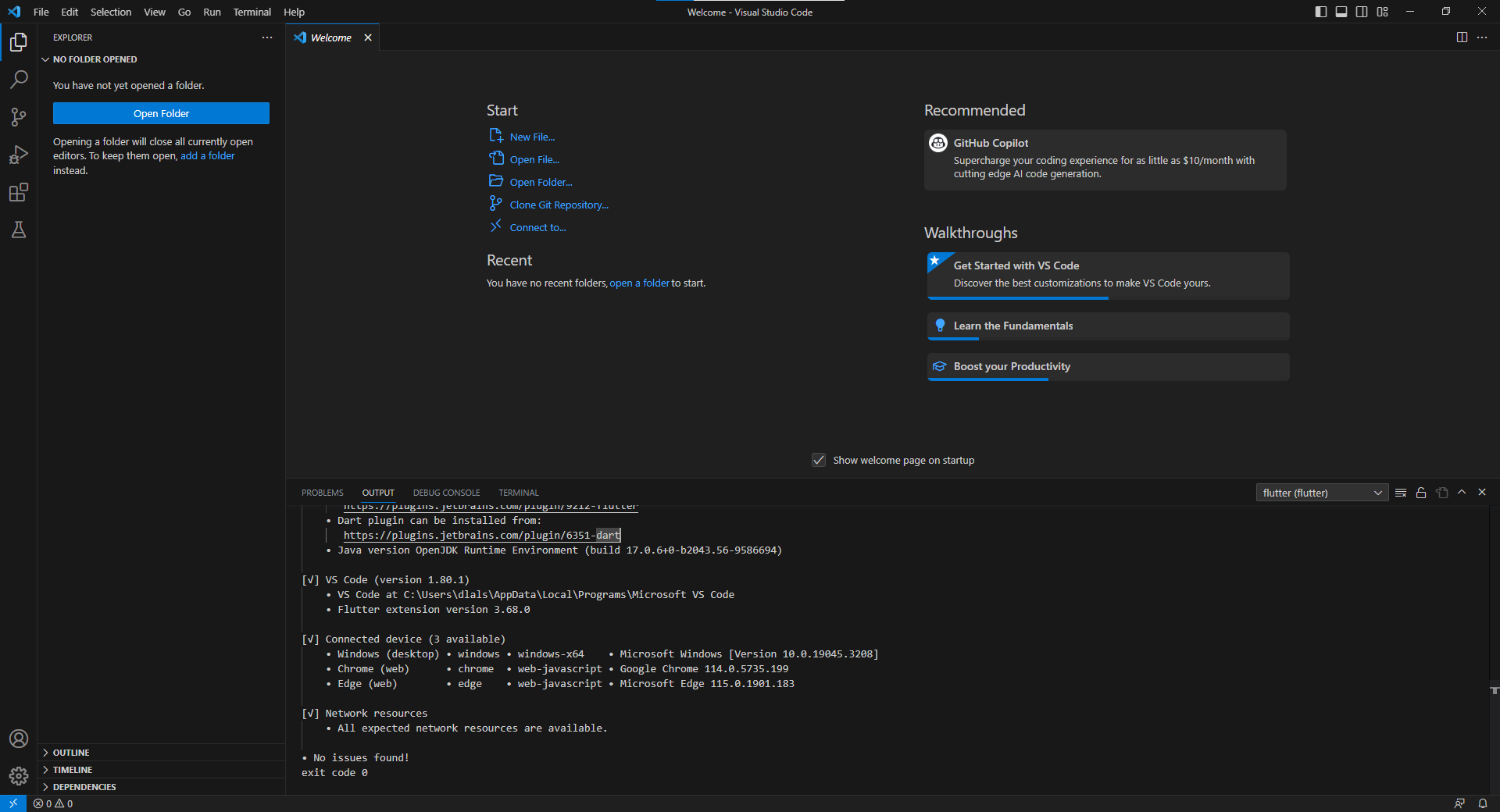Open the Run menu

click(212, 12)
